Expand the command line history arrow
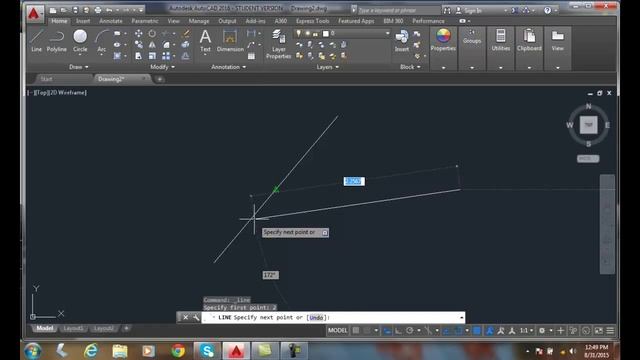Screen dimensions: 640x360 point(461,318)
